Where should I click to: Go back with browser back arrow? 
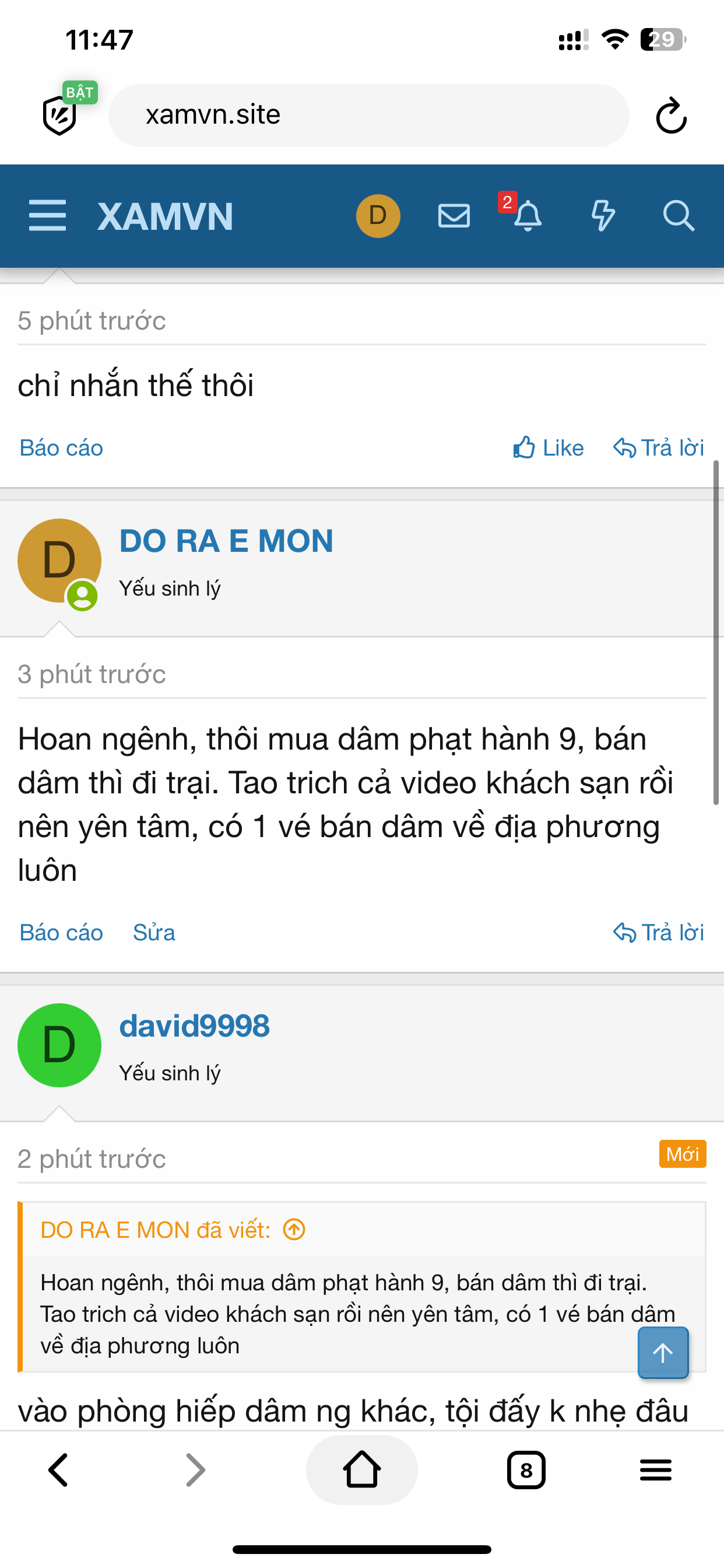(58, 1469)
